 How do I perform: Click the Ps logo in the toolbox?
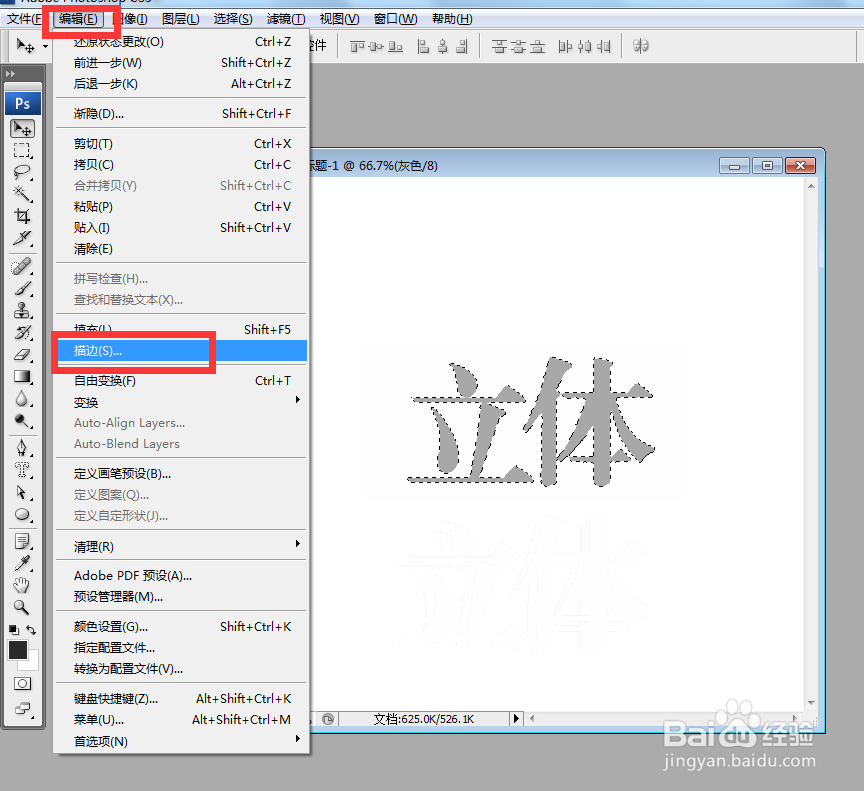23,104
